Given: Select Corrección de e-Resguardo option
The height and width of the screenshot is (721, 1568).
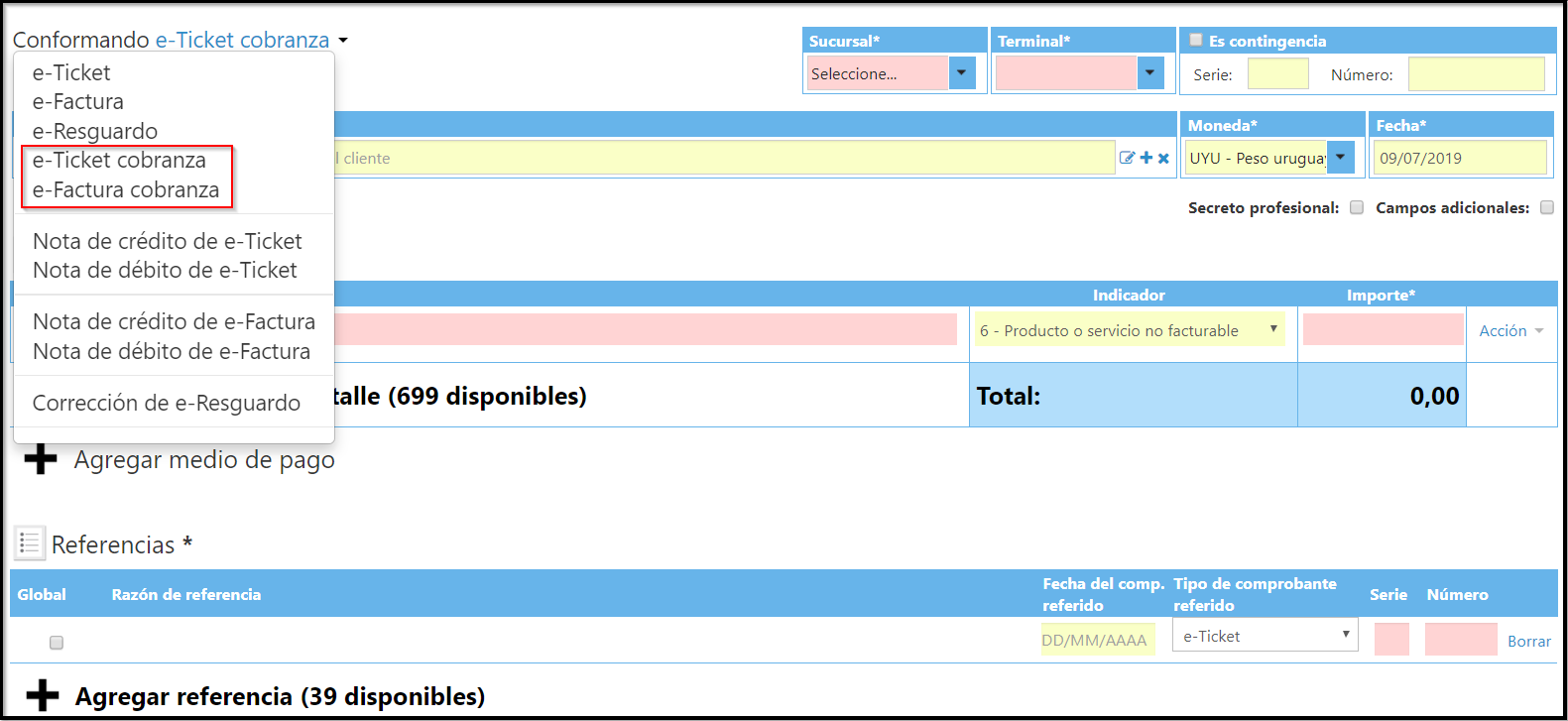Looking at the screenshot, I should pyautogui.click(x=167, y=403).
